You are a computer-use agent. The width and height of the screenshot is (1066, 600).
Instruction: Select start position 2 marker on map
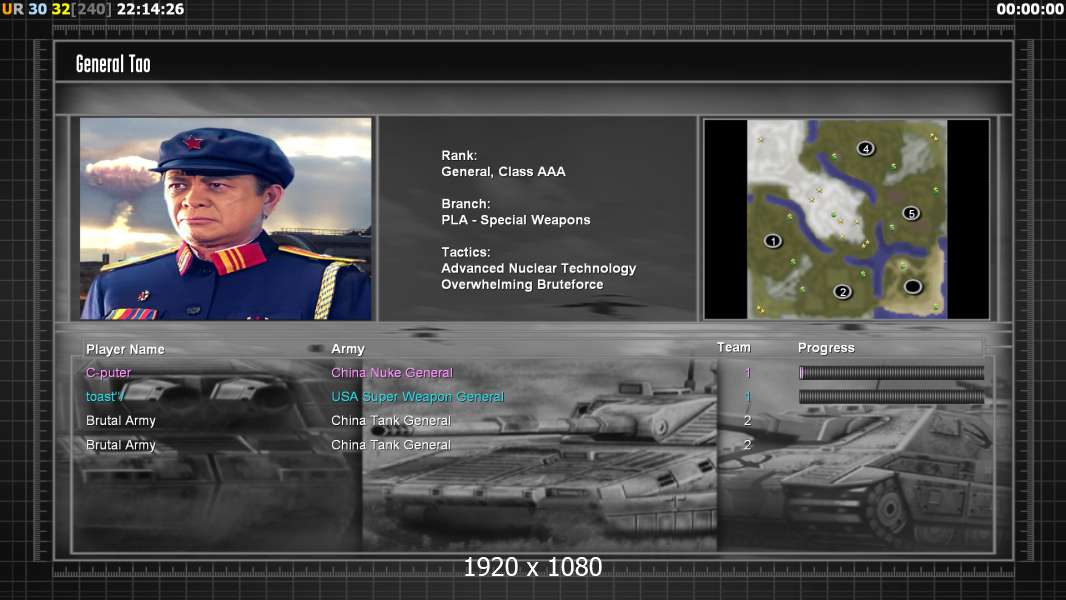coord(842,292)
